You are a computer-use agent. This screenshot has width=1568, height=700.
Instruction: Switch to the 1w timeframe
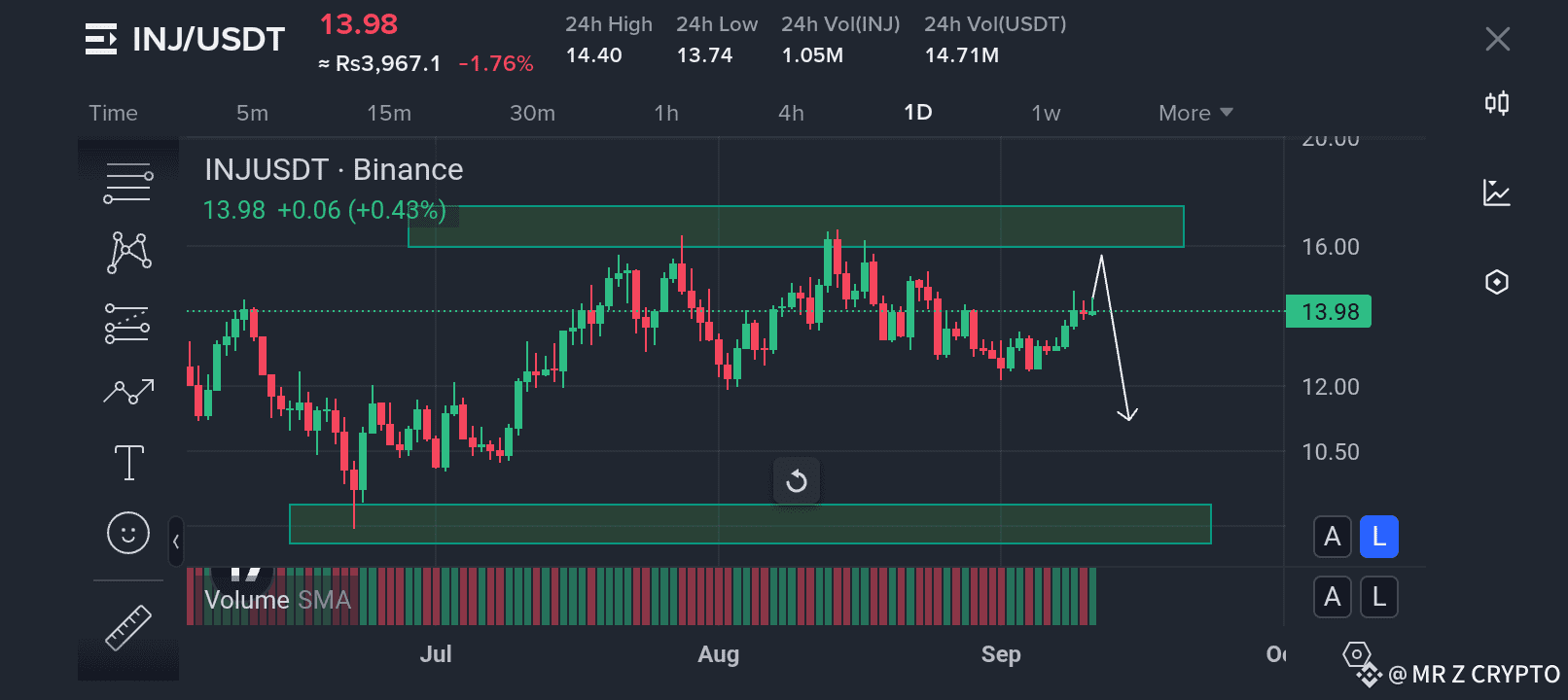(1046, 113)
